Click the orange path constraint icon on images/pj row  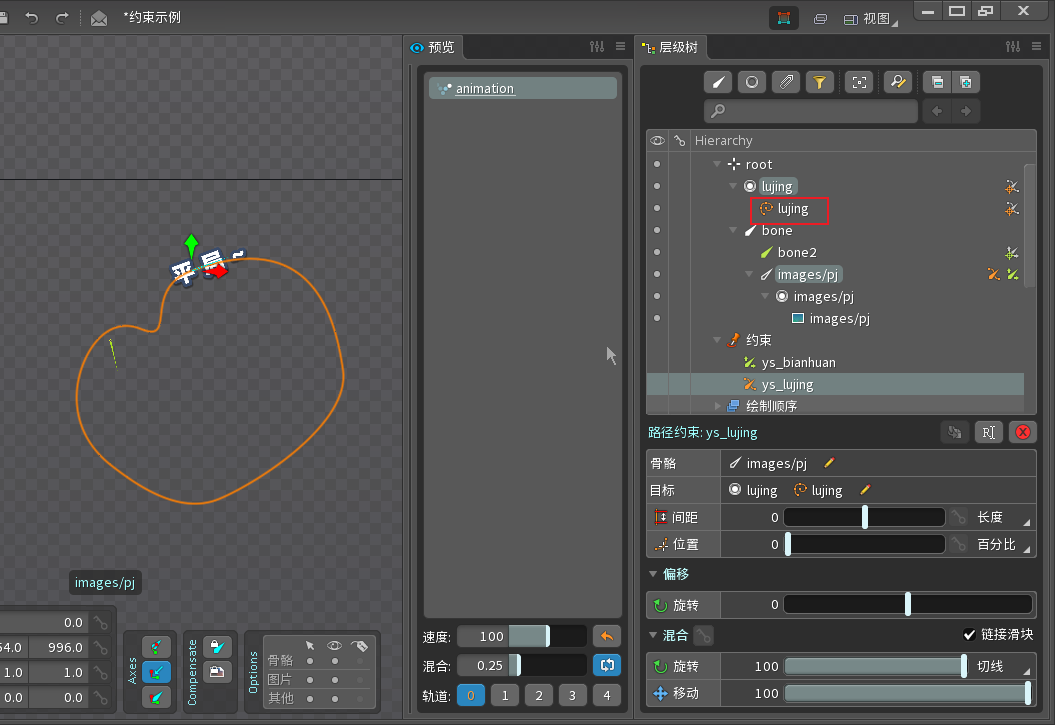[993, 274]
